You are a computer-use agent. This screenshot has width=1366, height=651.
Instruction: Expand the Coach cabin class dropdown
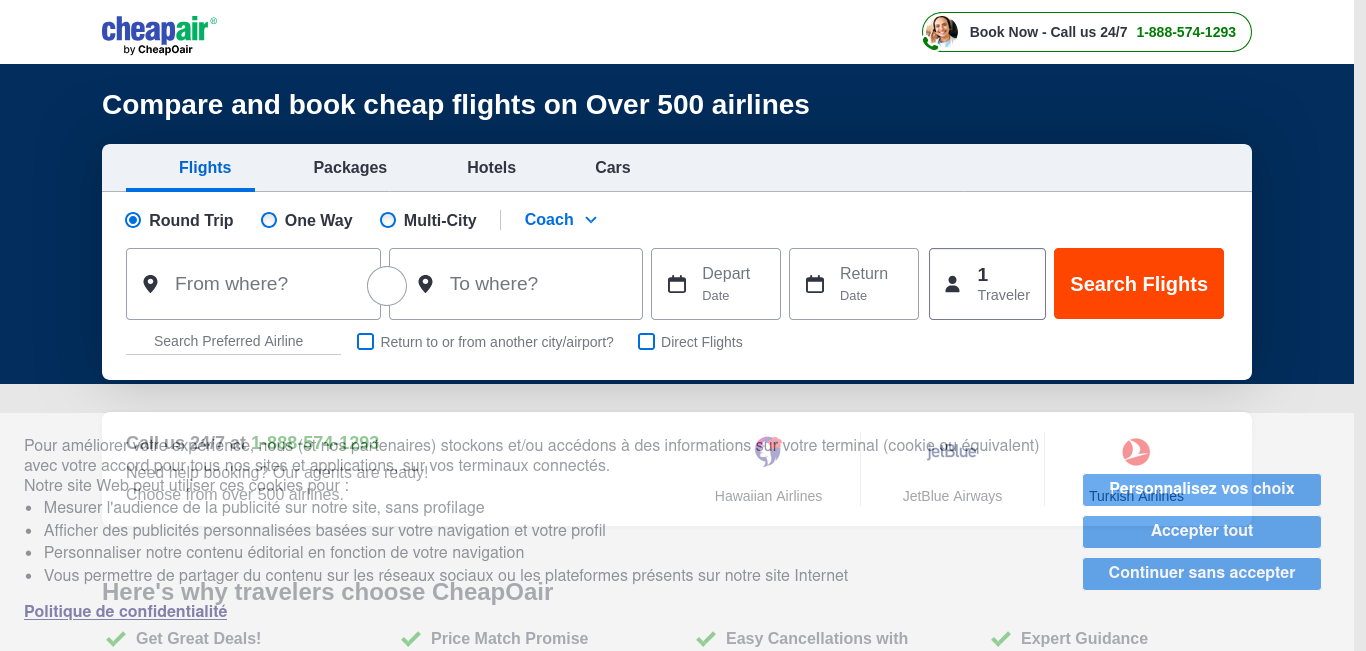(561, 220)
